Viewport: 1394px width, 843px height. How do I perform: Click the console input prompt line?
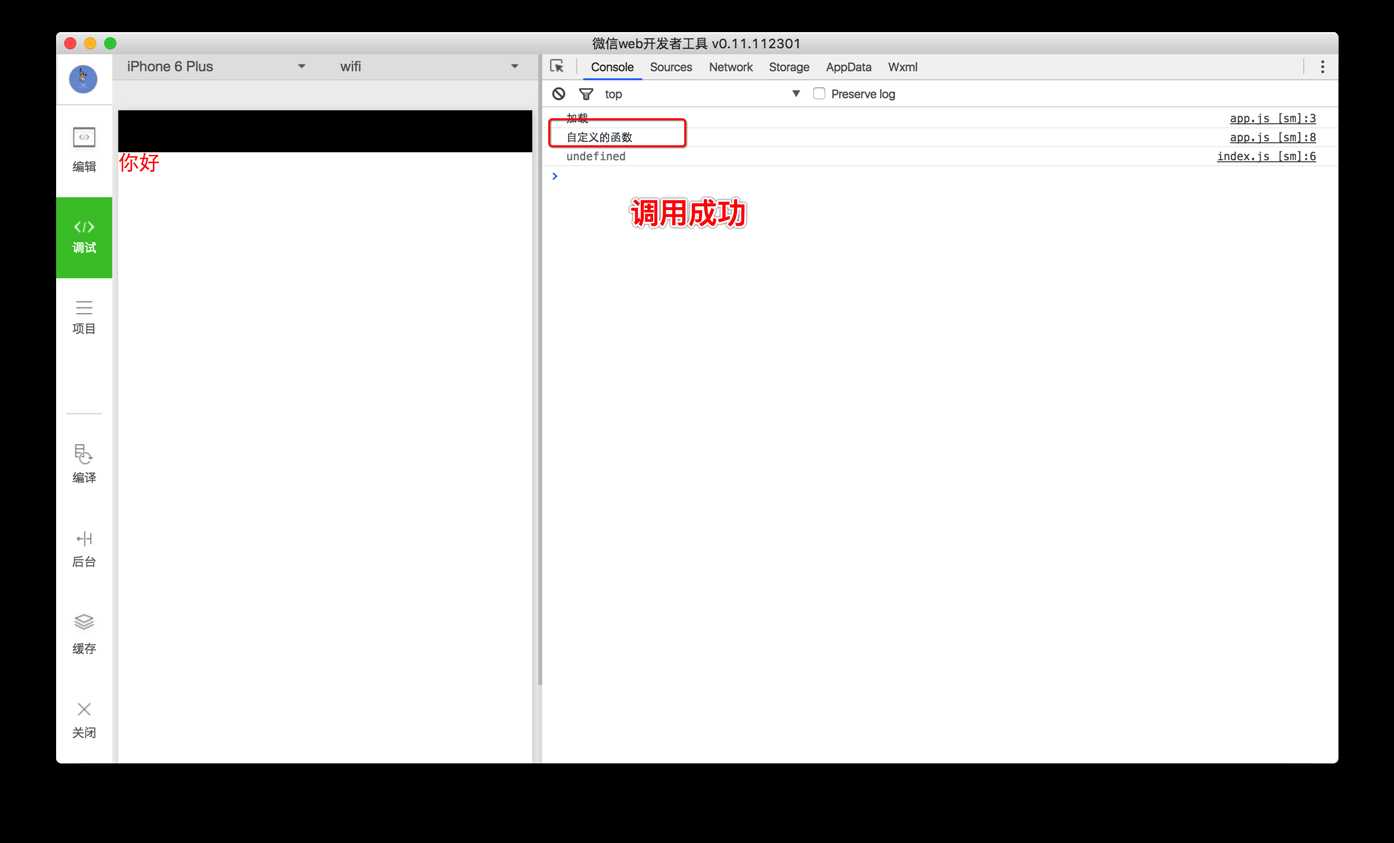[940, 176]
